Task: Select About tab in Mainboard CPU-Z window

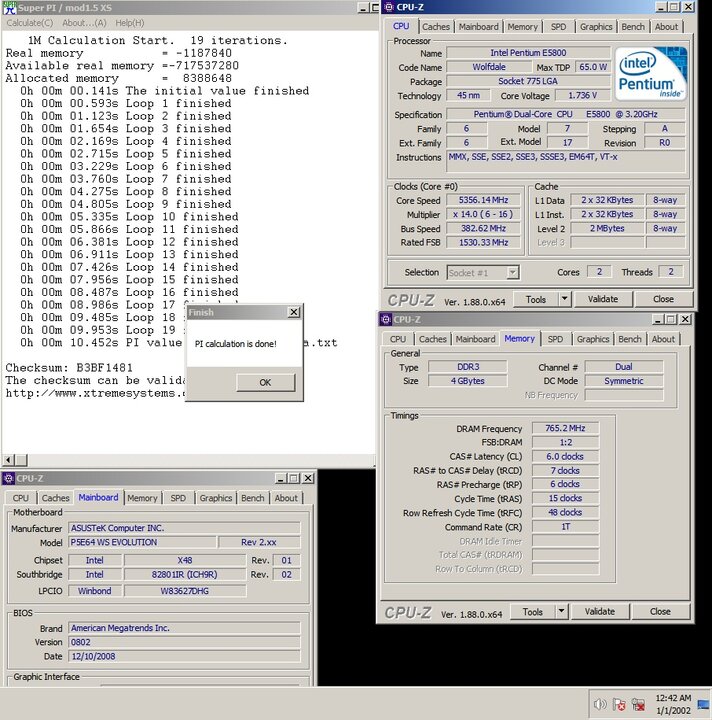Action: tap(286, 498)
